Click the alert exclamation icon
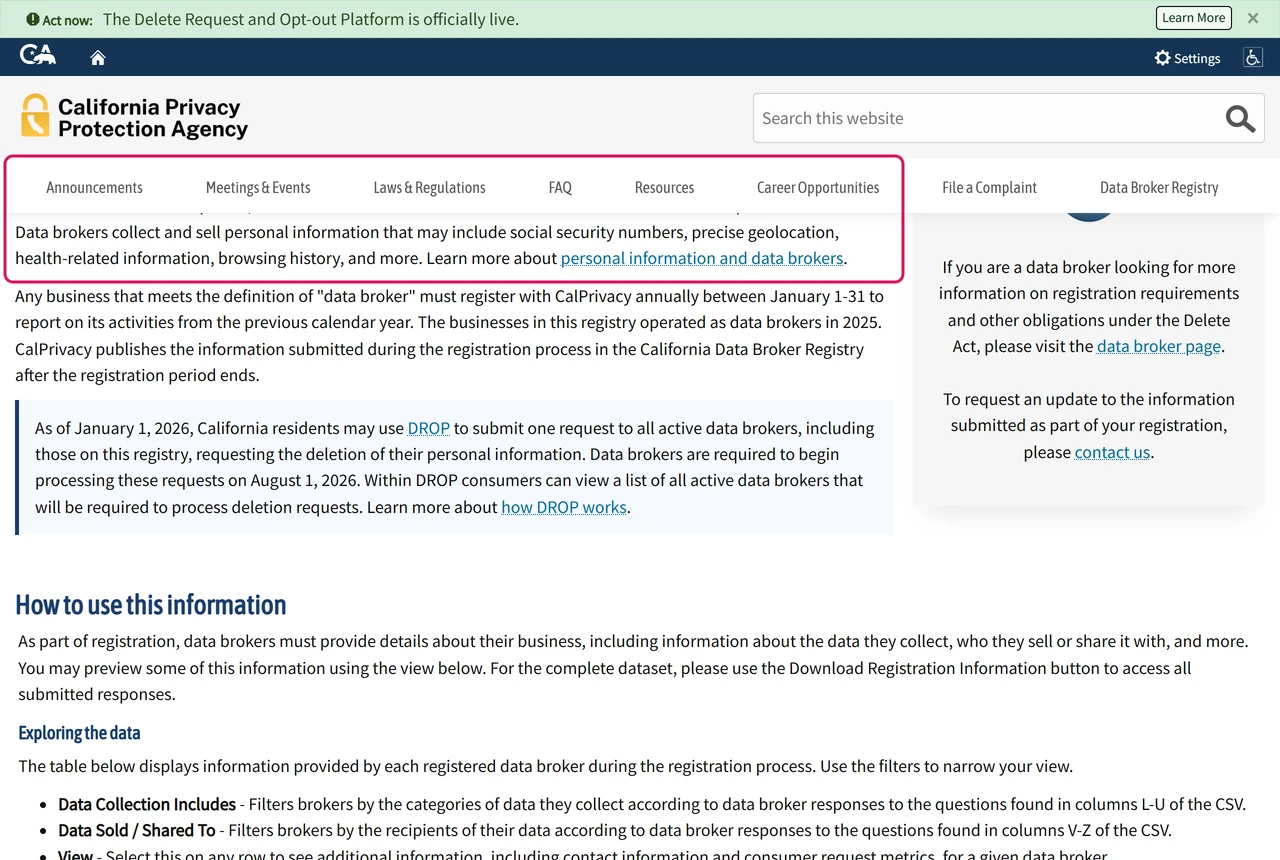1280x860 pixels. pos(33,19)
